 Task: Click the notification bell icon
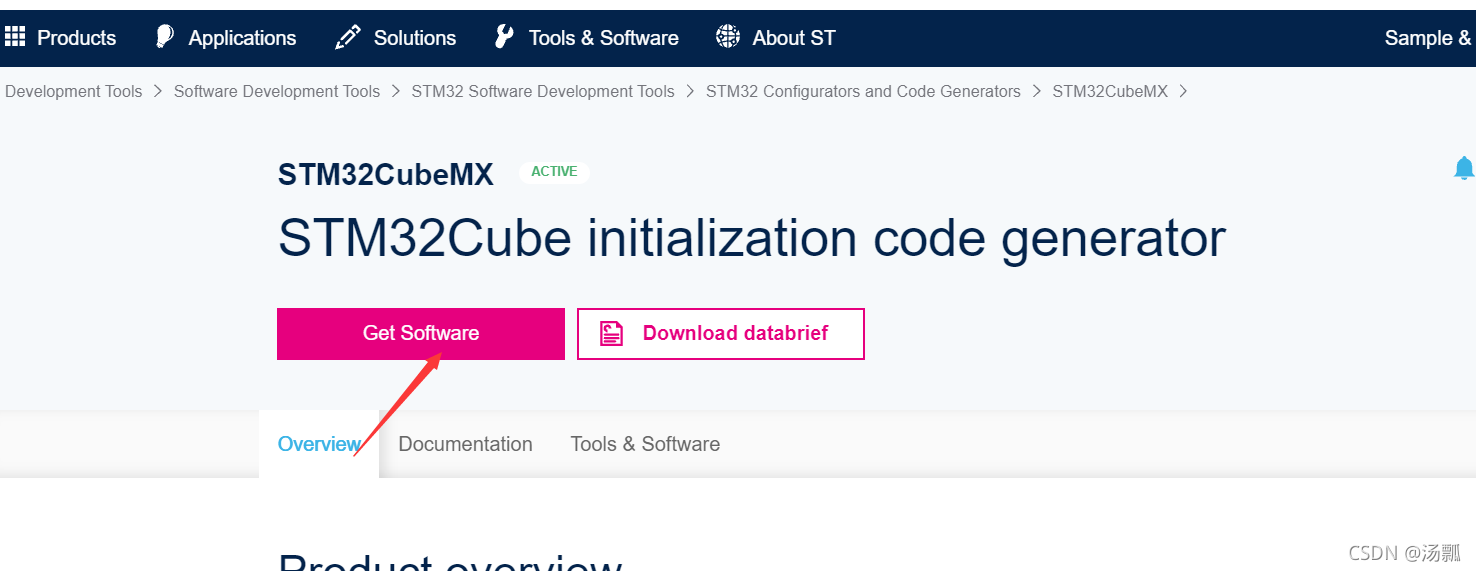[x=1464, y=168]
